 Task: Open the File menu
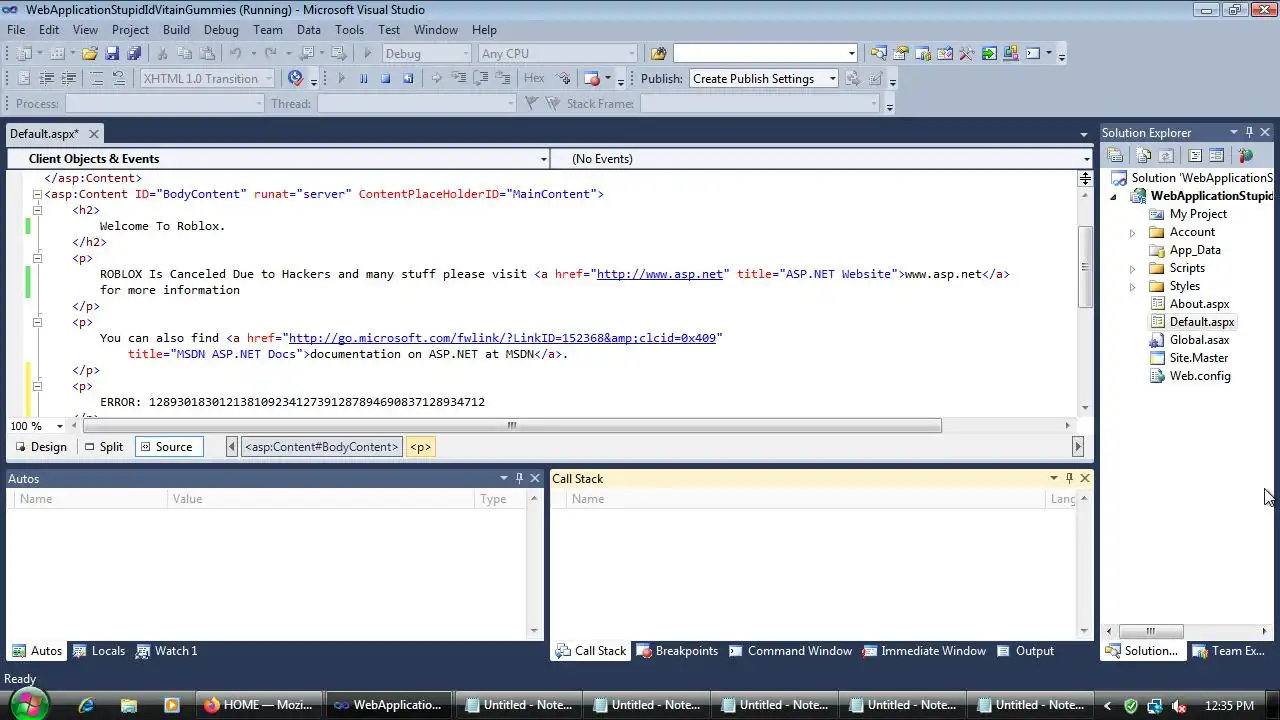tap(16, 30)
